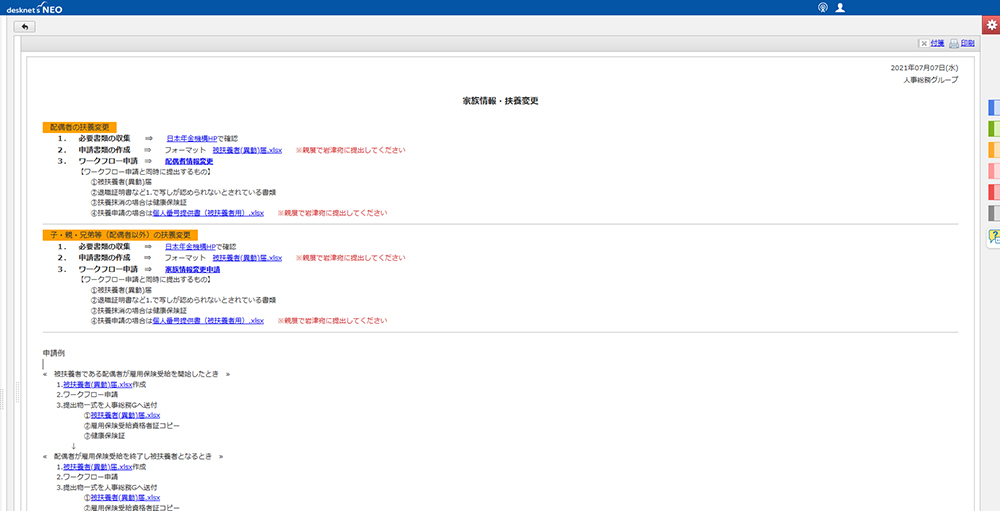Click the user profile icon in header
Screen dimensions: 1000x511
point(840,7)
